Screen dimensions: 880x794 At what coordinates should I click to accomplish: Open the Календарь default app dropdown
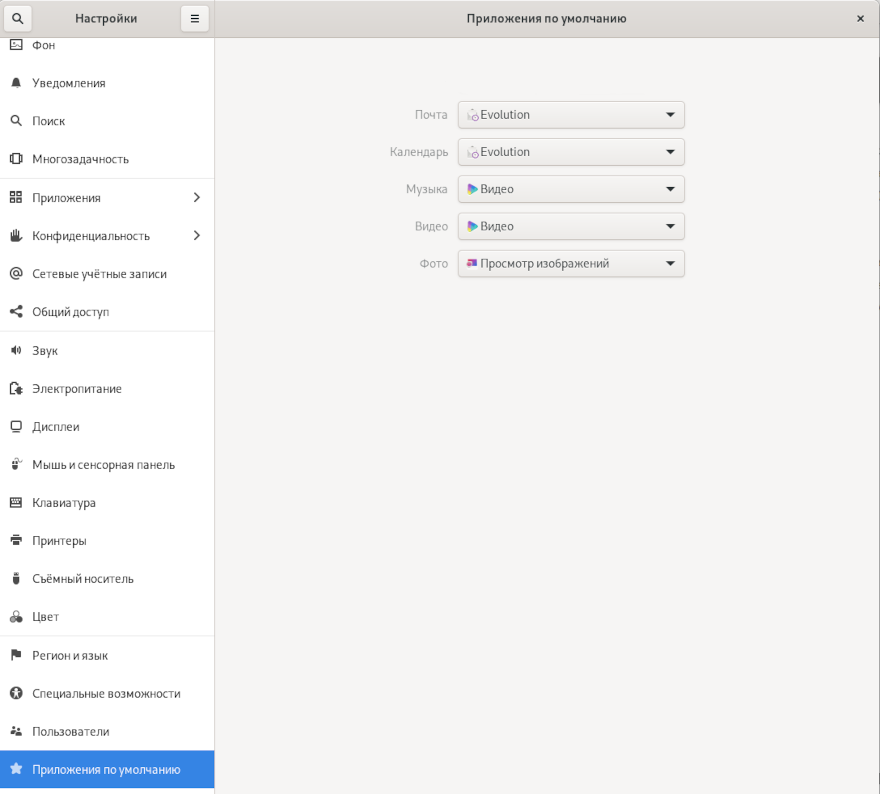(571, 152)
